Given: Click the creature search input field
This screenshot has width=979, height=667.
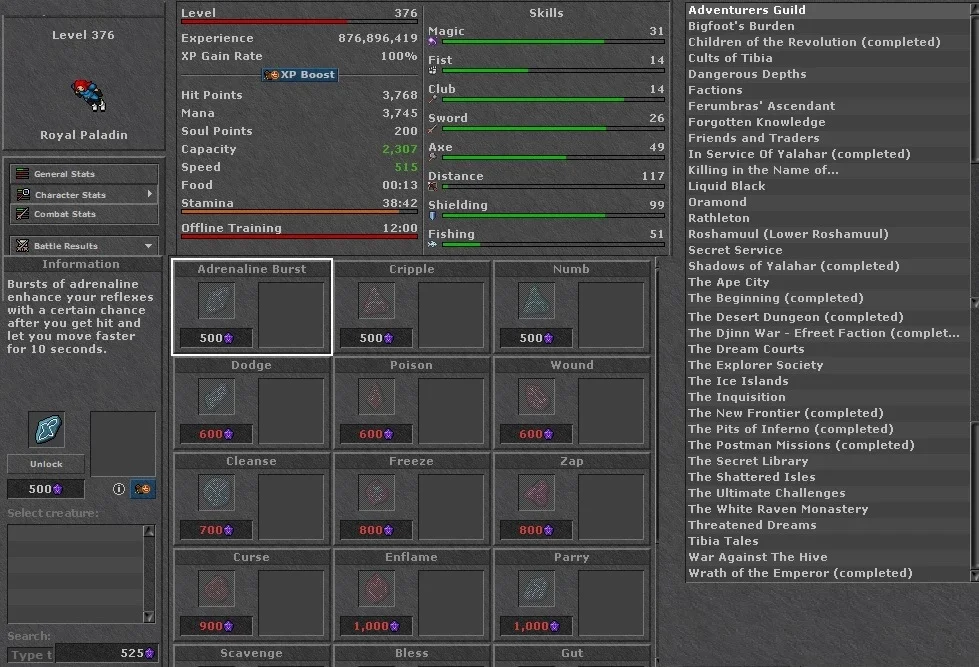Looking at the screenshot, I should 31,655.
